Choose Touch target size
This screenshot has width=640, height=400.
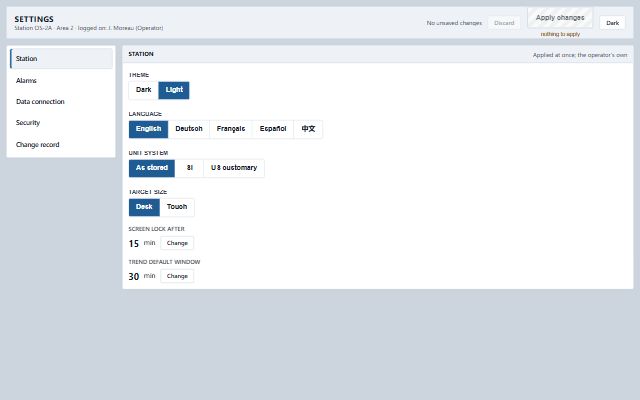point(177,207)
